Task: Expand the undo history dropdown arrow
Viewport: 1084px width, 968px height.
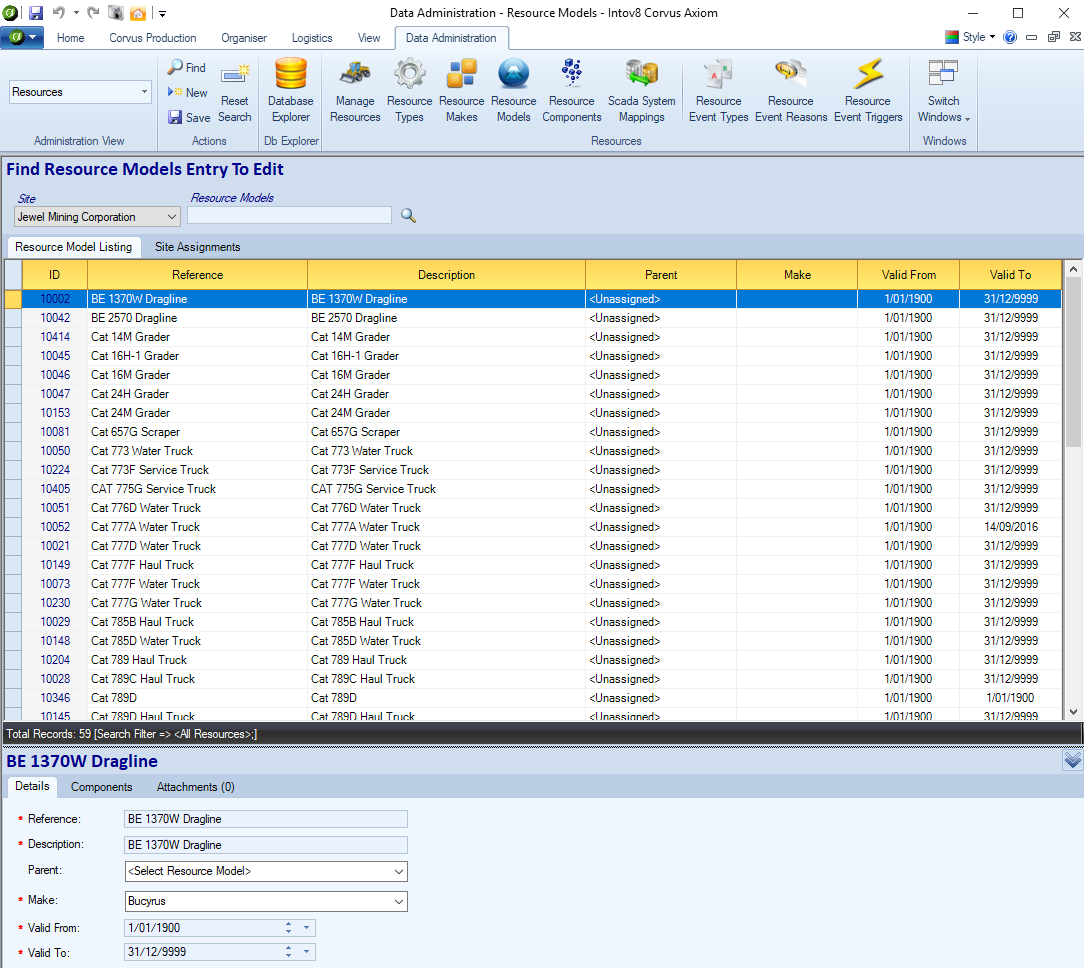Action: click(x=76, y=12)
